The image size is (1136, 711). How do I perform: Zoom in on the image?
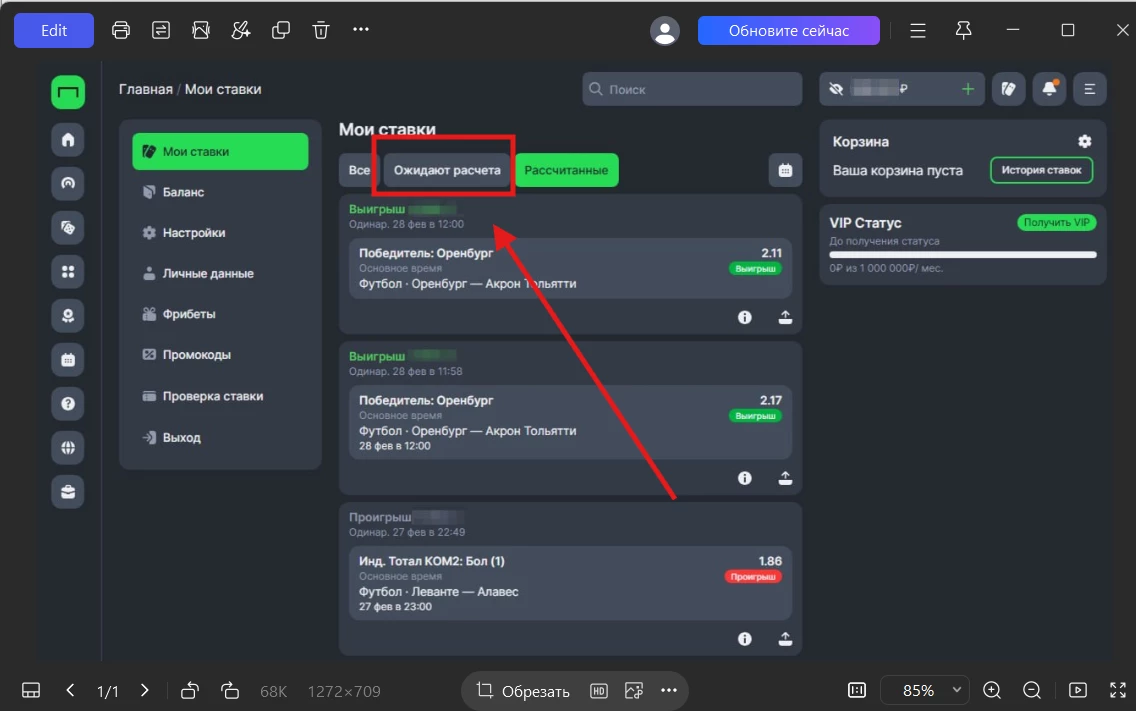pos(992,691)
